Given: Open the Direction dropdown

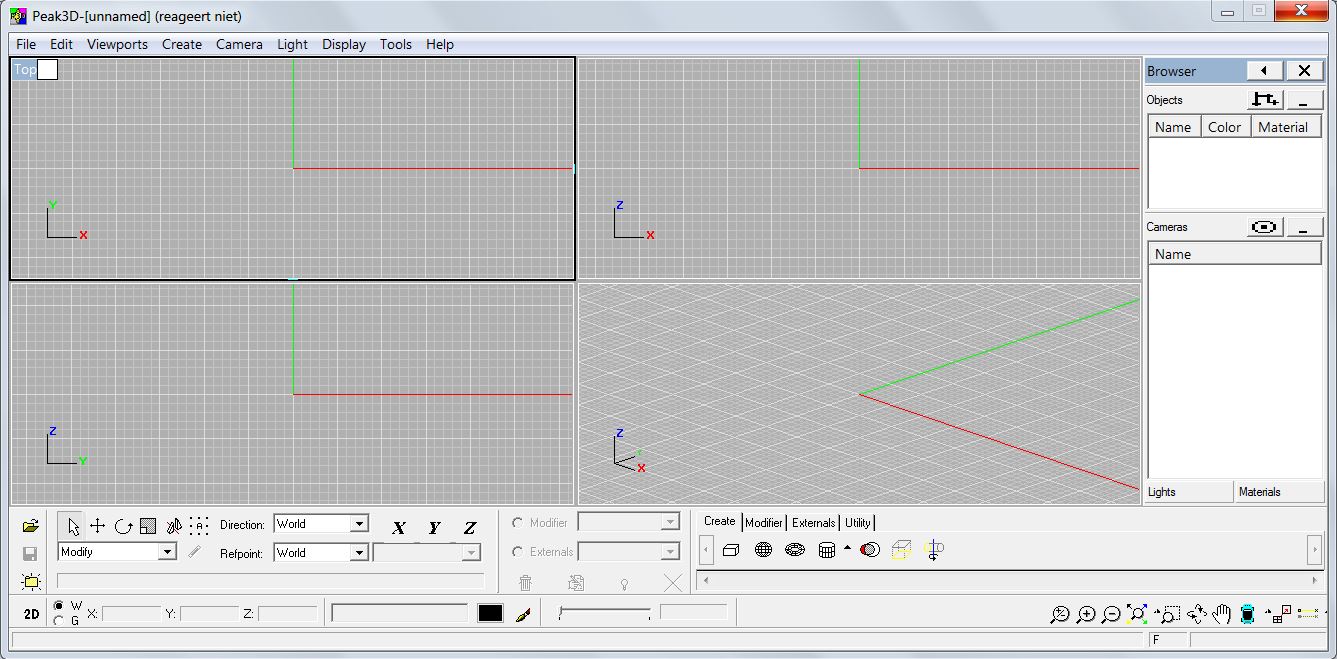Looking at the screenshot, I should [321, 524].
